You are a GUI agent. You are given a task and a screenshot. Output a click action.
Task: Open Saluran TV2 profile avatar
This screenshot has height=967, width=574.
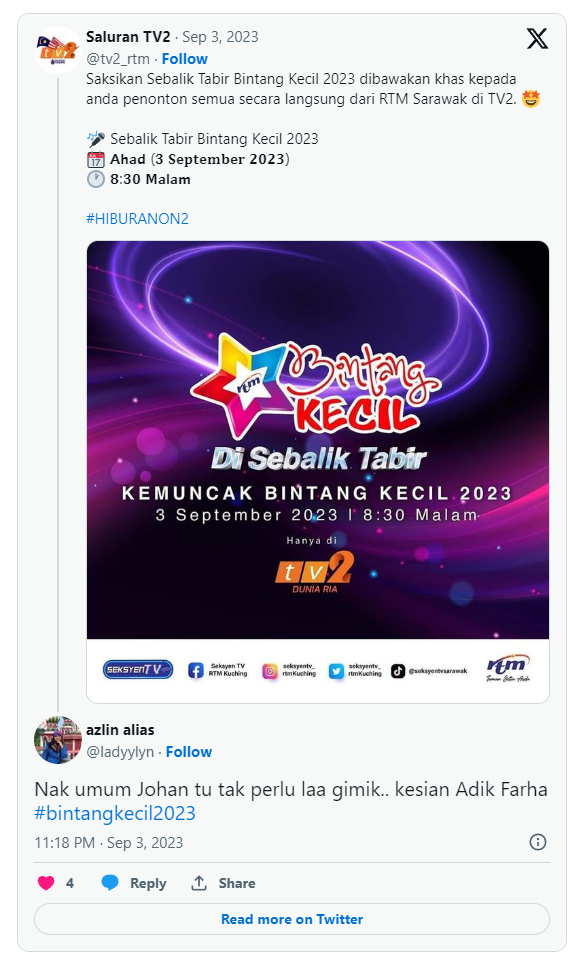click(58, 50)
